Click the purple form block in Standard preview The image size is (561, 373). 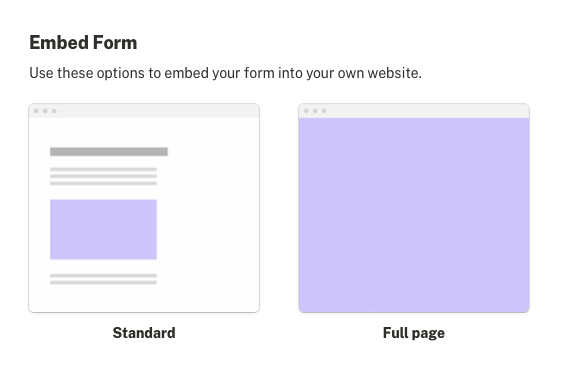103,229
